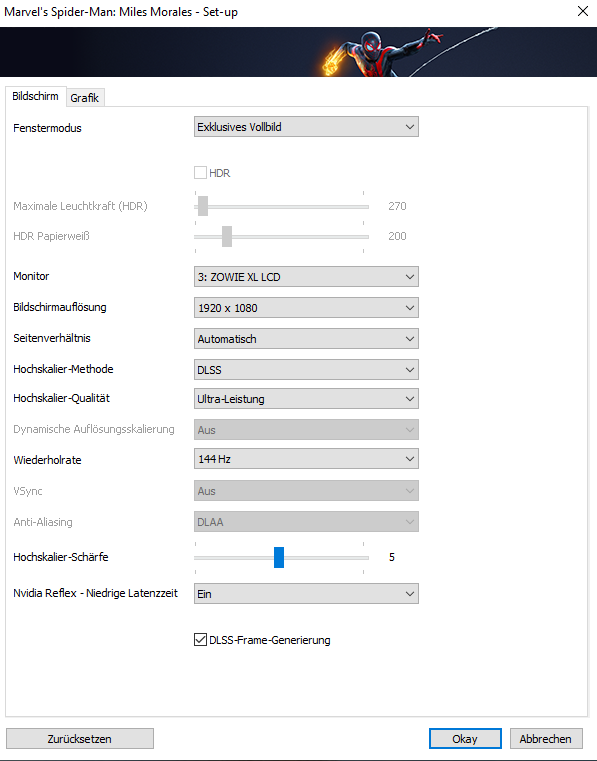Viewport: 597px width, 761px height.
Task: Toggle the HDR checkbox
Action: (x=200, y=173)
